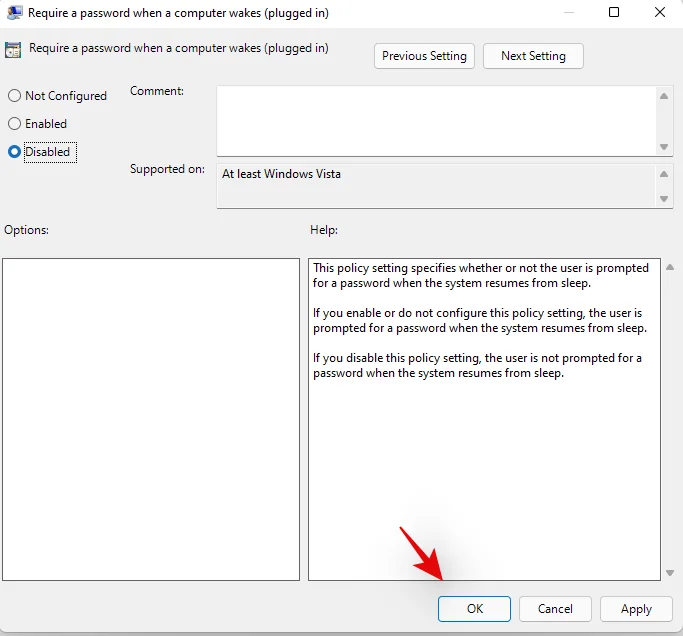The image size is (683, 636).
Task: Click up arrow in Supported on box
Action: pos(664,174)
